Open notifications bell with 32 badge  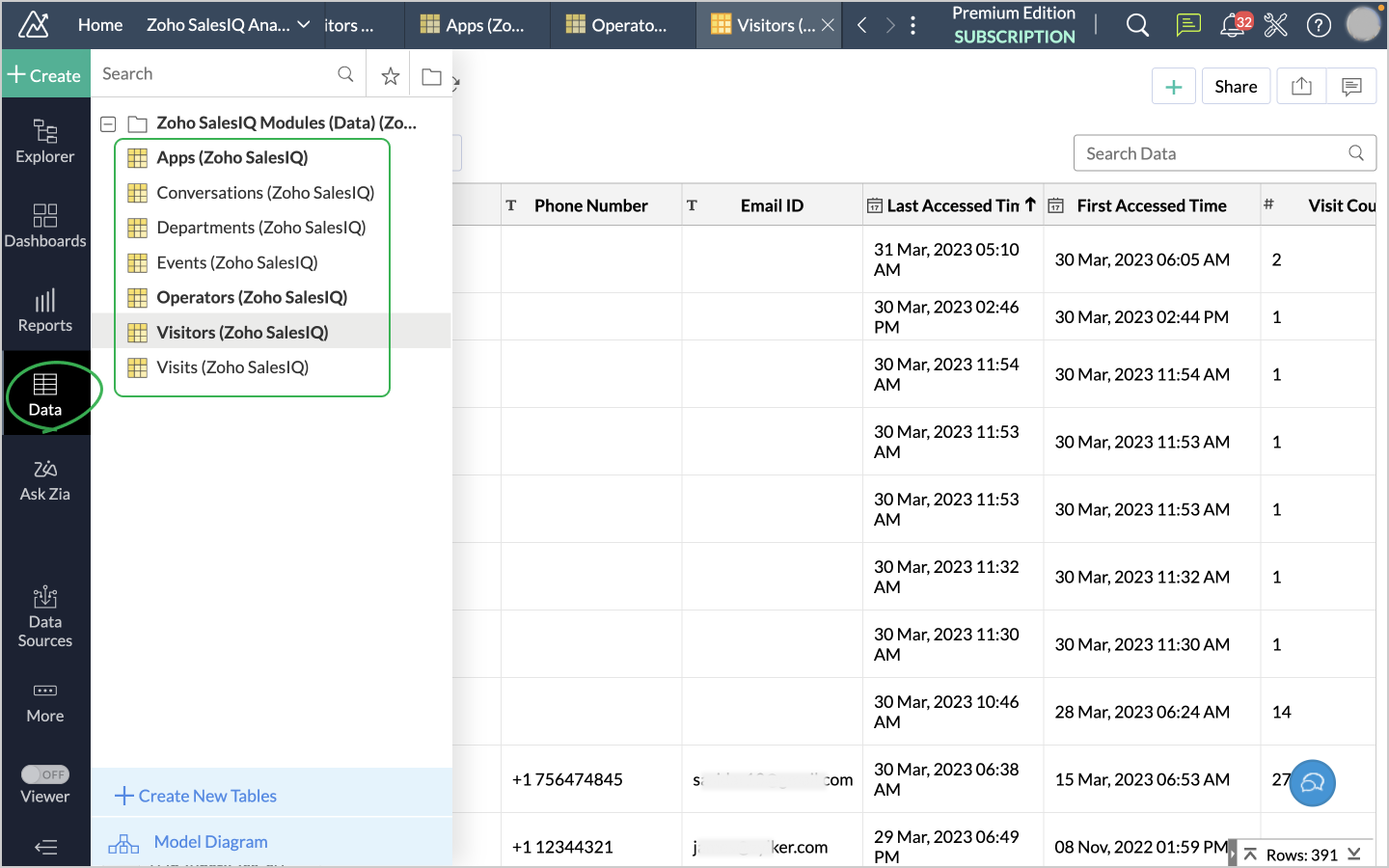click(x=1235, y=25)
